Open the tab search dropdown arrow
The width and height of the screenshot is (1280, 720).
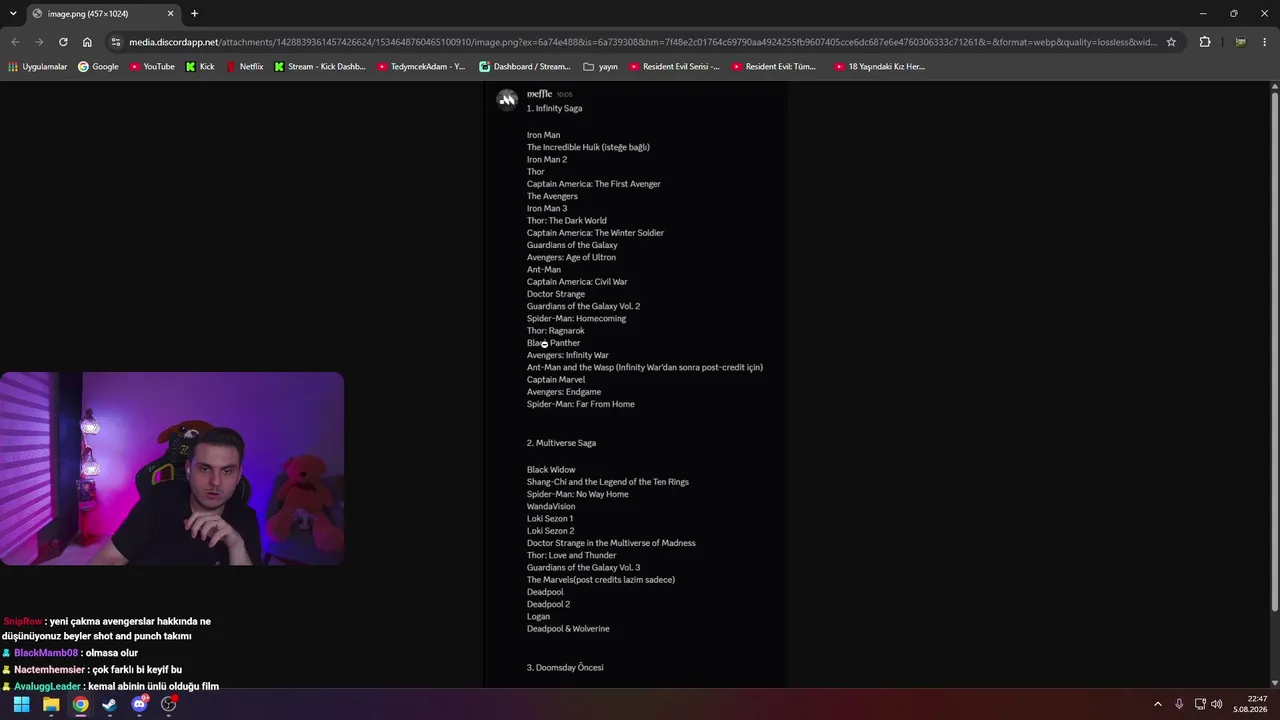tap(12, 14)
